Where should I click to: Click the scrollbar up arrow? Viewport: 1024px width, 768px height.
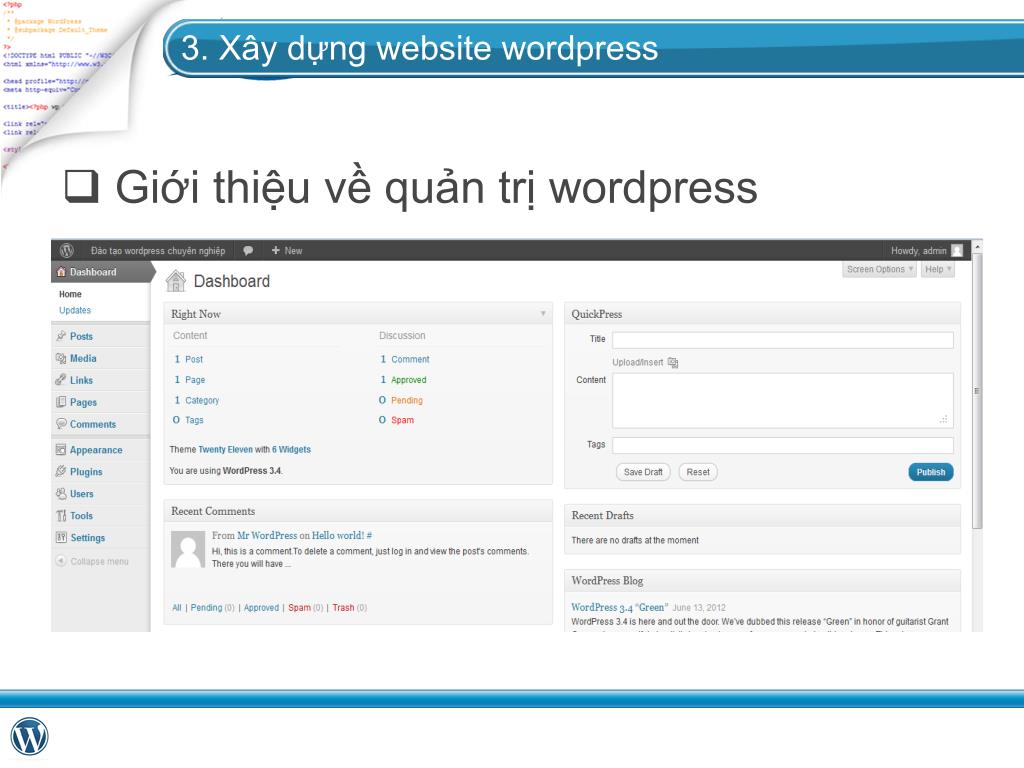(x=977, y=247)
